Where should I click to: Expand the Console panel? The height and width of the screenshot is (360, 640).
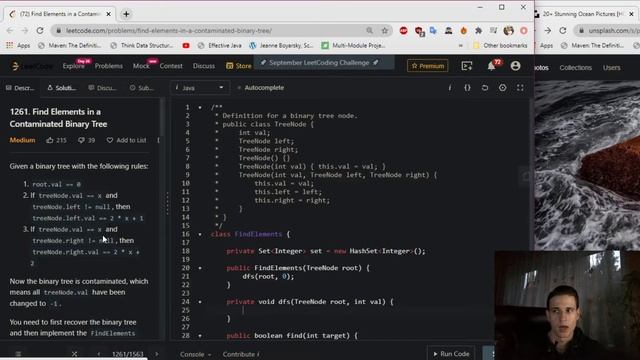(196, 354)
